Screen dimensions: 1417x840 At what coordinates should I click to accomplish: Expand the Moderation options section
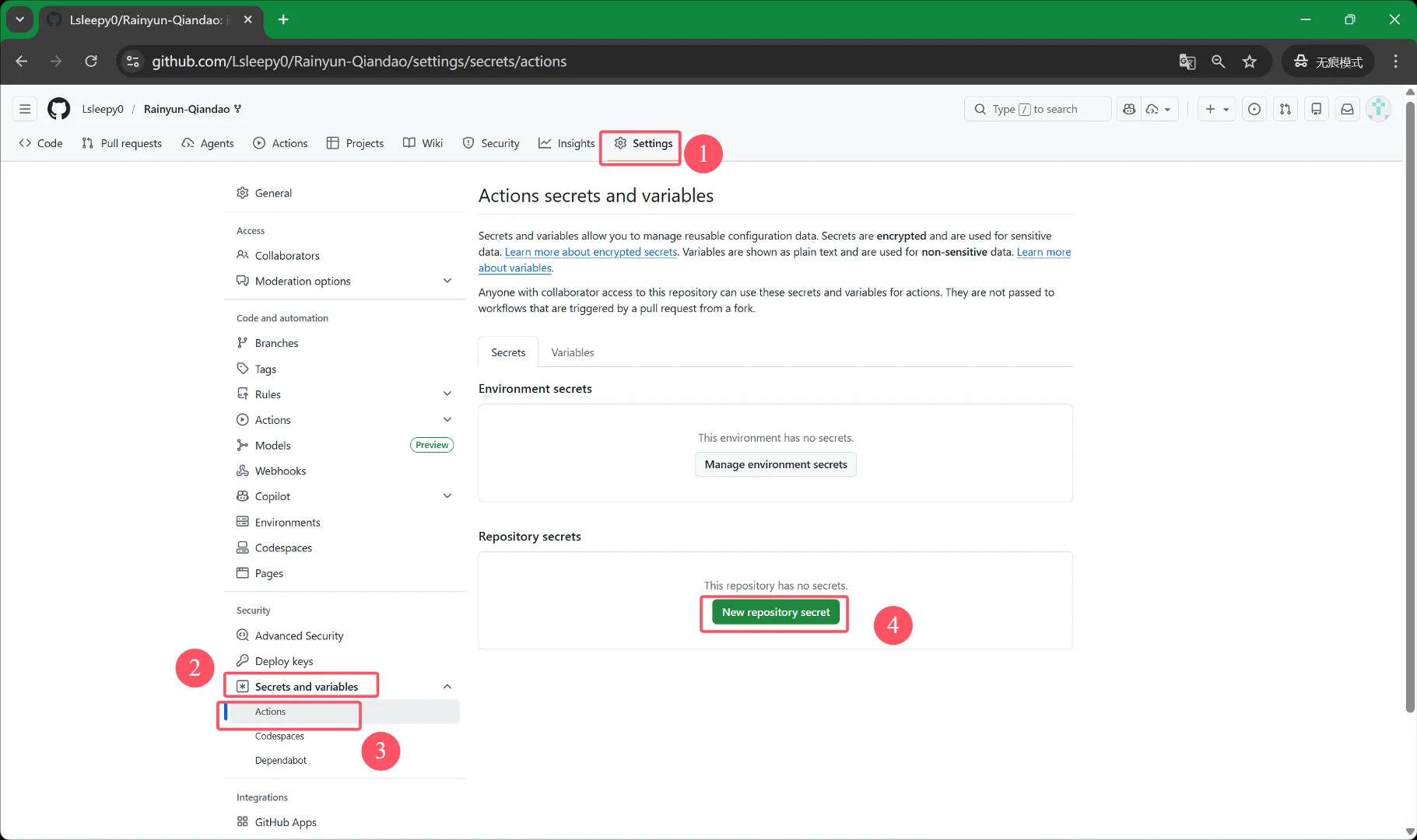(x=447, y=281)
